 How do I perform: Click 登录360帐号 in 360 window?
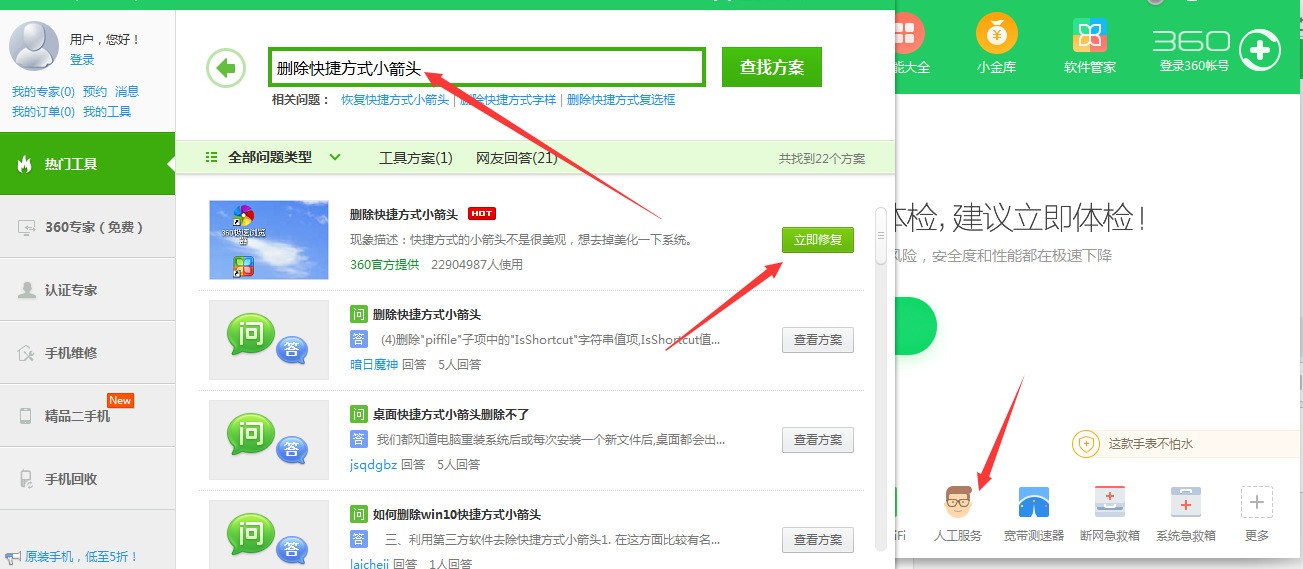(x=1194, y=67)
